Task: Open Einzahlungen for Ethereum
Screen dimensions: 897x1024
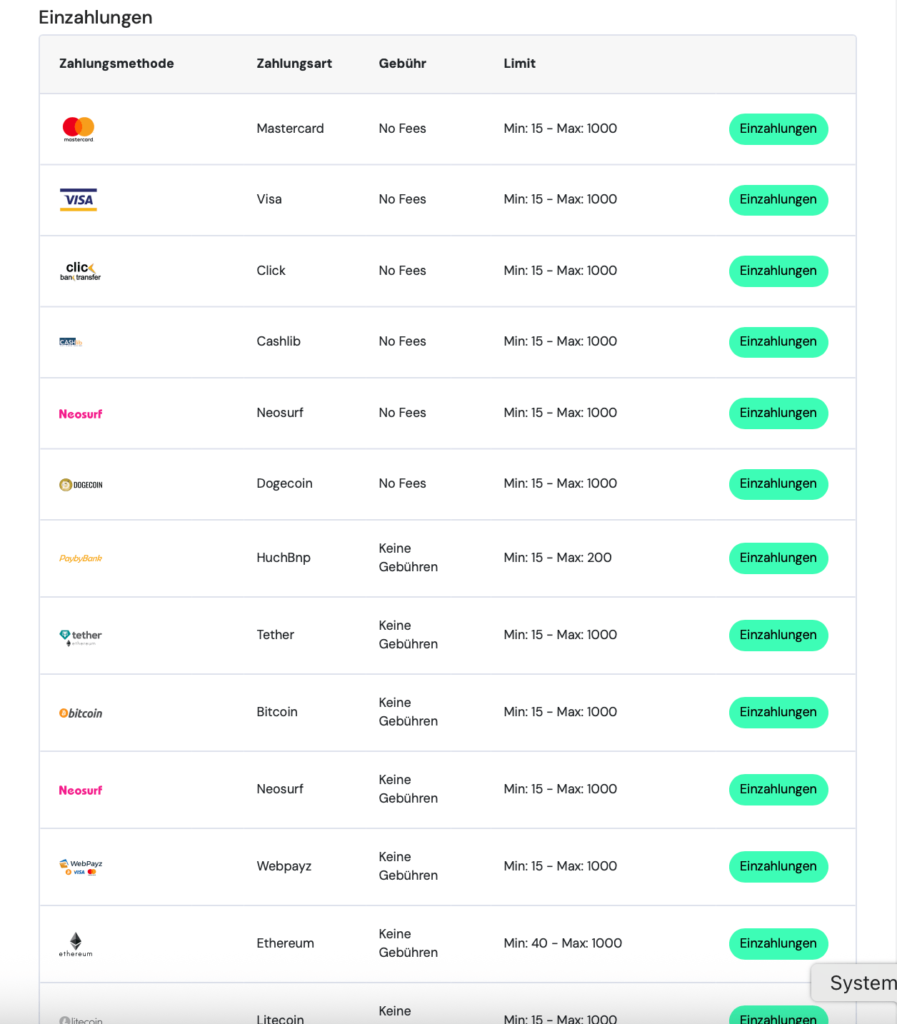Action: pyautogui.click(x=778, y=944)
